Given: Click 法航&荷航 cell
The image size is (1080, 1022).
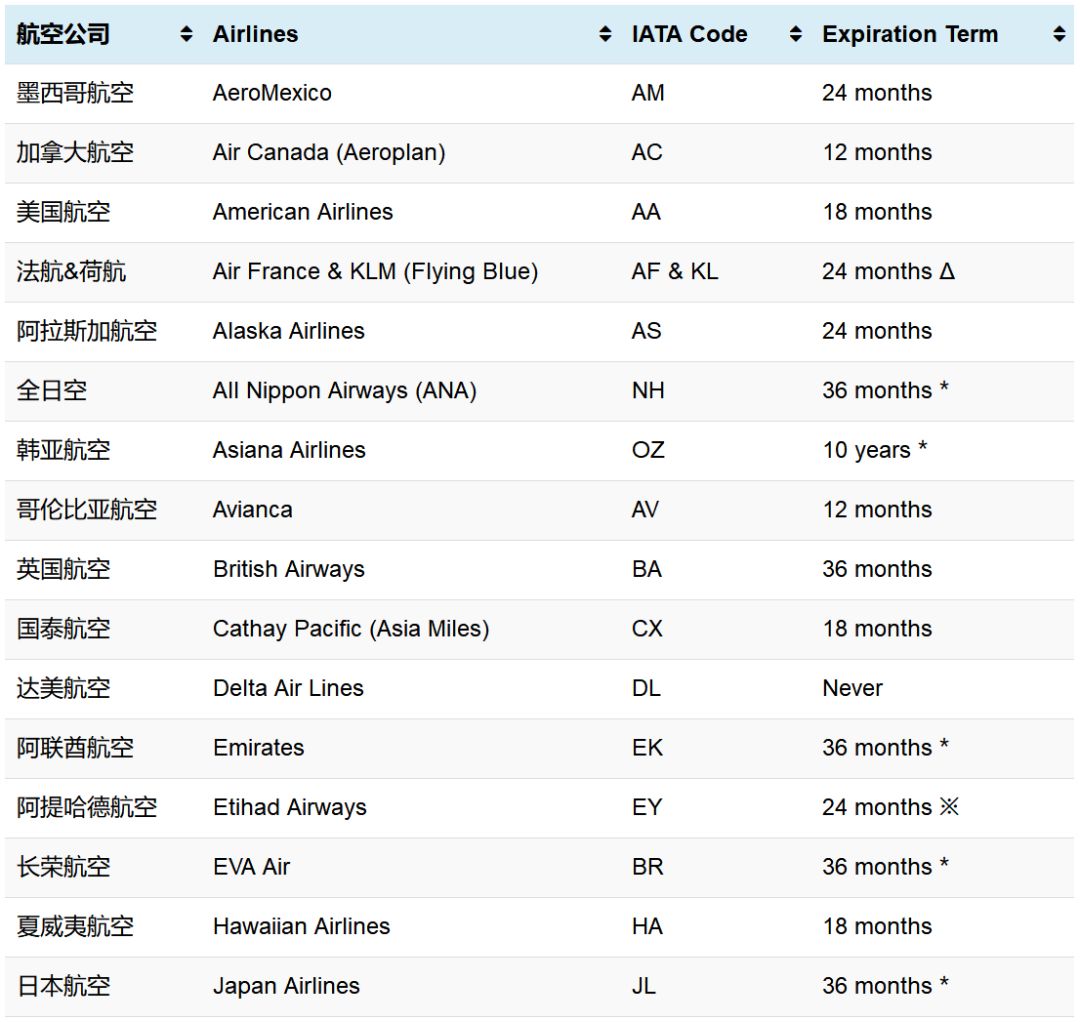Looking at the screenshot, I should click(x=71, y=271).
